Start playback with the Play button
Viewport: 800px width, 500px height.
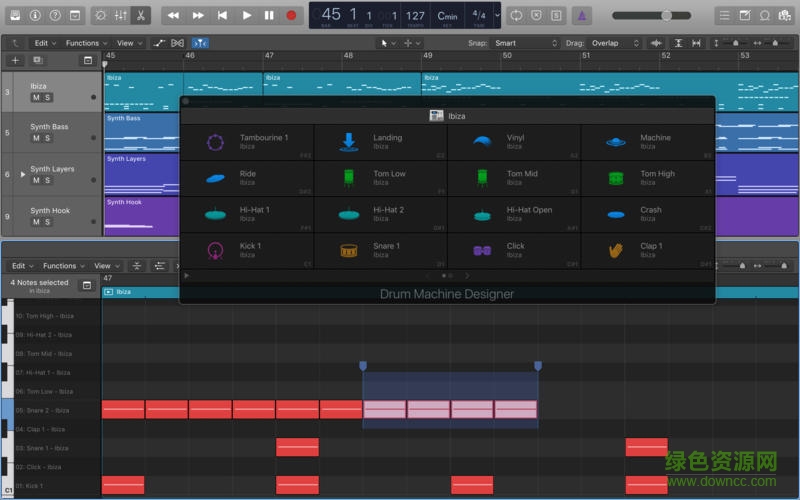(246, 15)
